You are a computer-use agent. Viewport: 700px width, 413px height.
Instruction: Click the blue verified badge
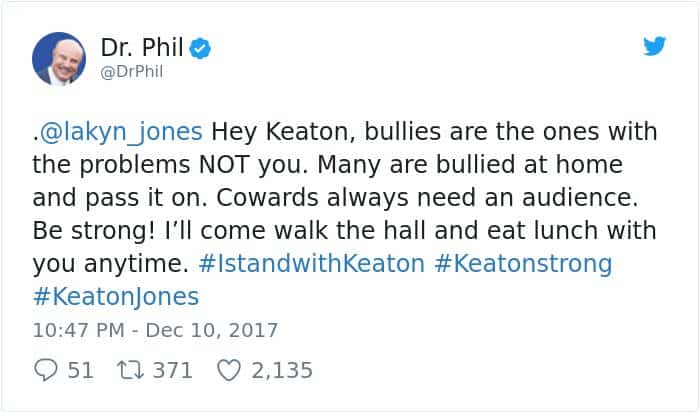pos(199,46)
